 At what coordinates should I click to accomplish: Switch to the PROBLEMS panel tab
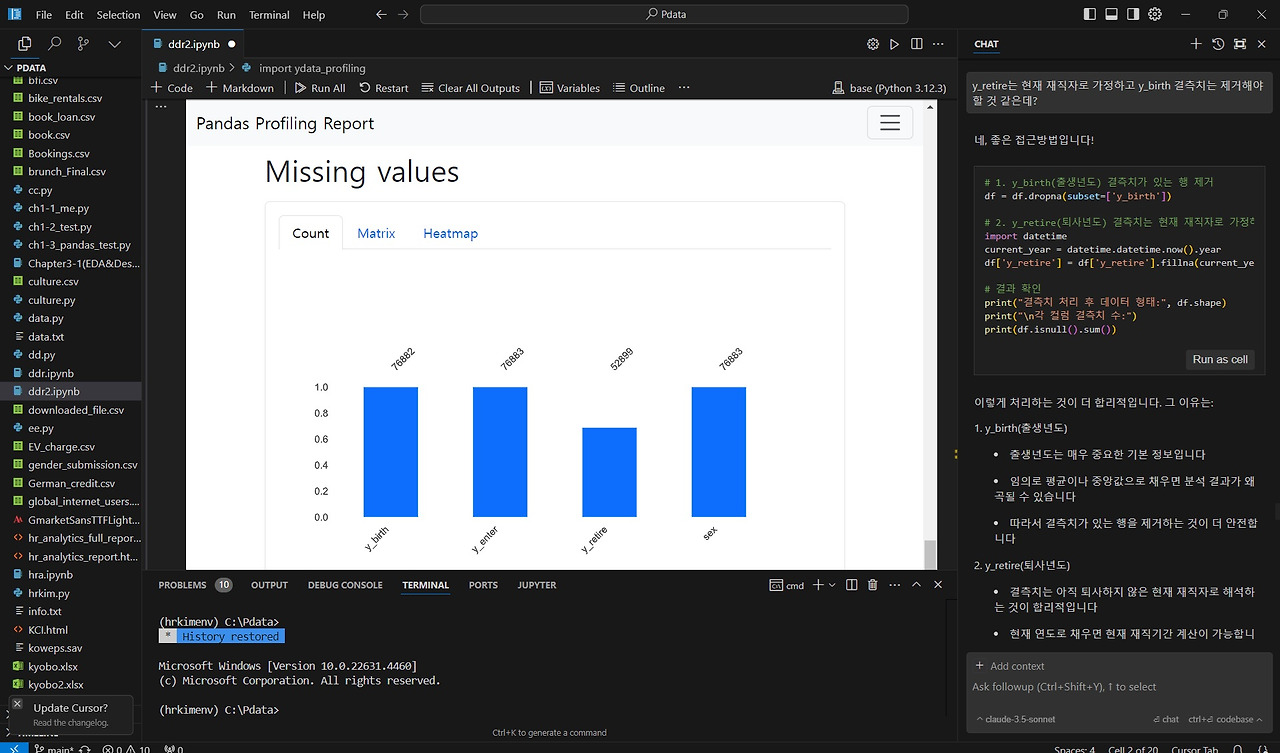pyautogui.click(x=195, y=585)
